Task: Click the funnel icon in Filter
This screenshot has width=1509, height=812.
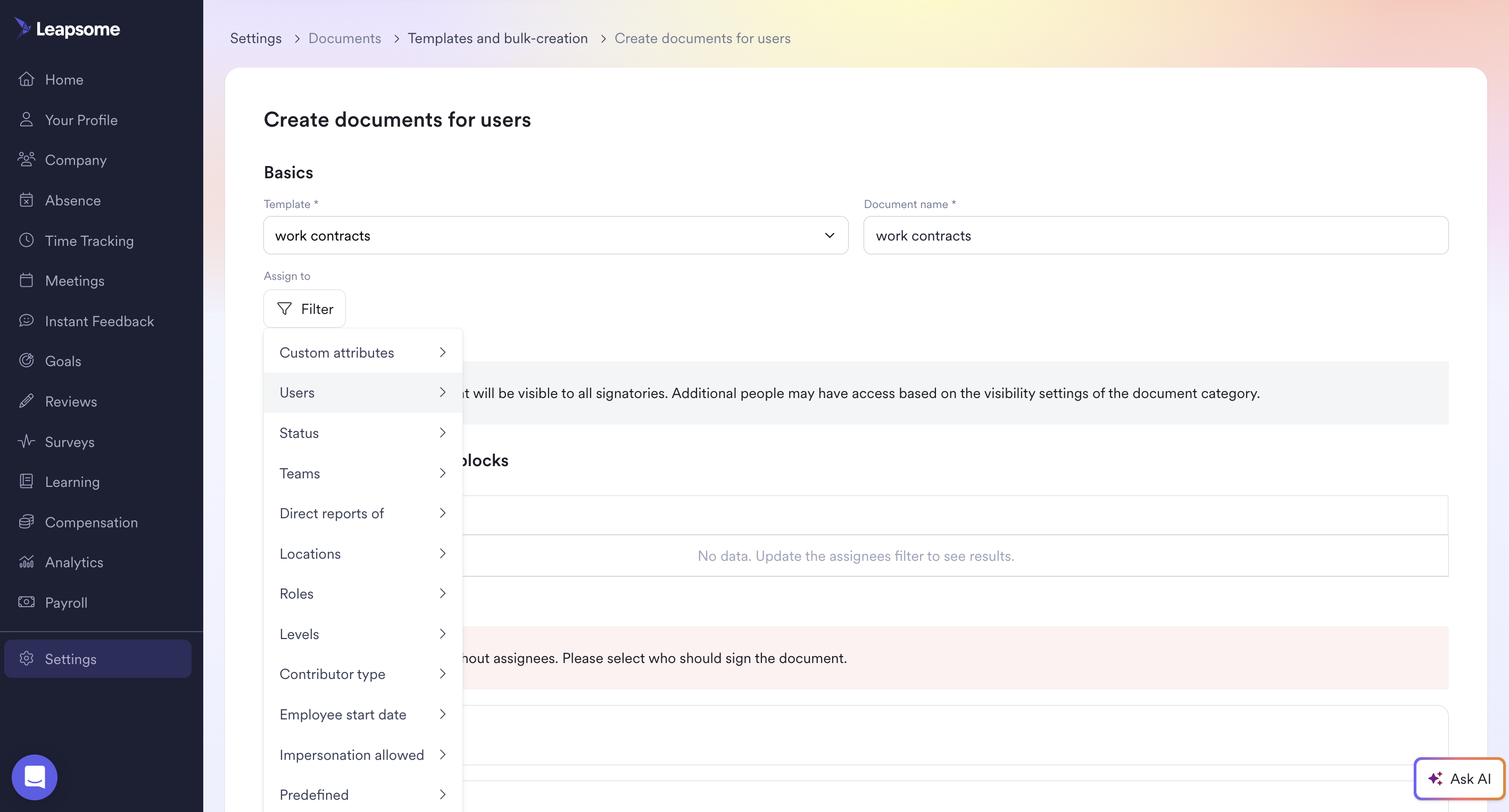Action: [285, 308]
